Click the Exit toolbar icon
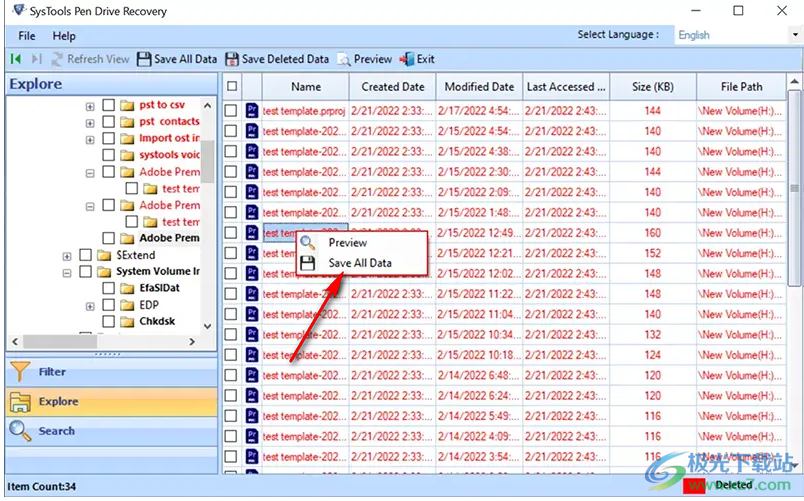 pos(406,59)
